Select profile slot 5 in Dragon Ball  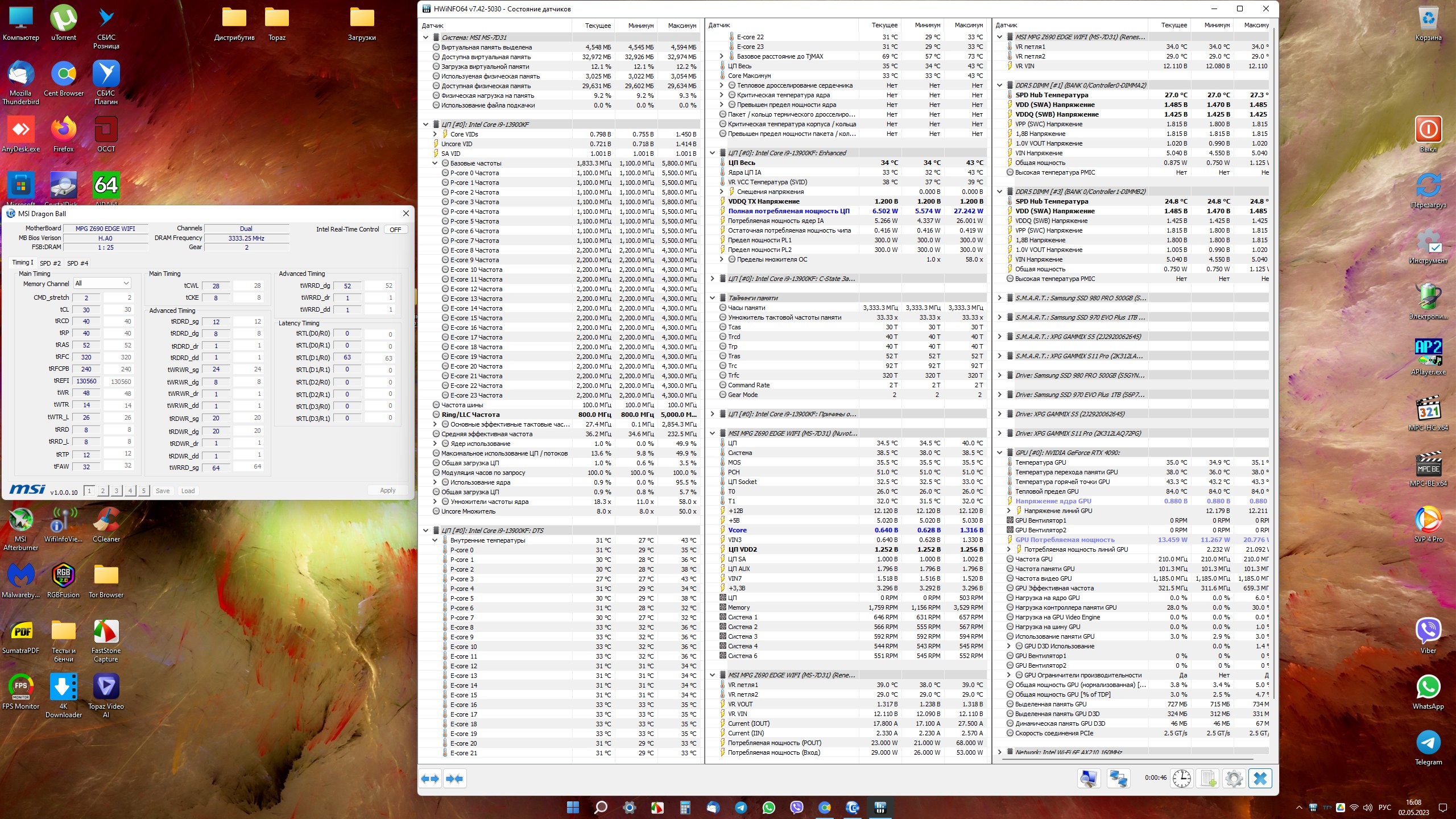tap(143, 491)
